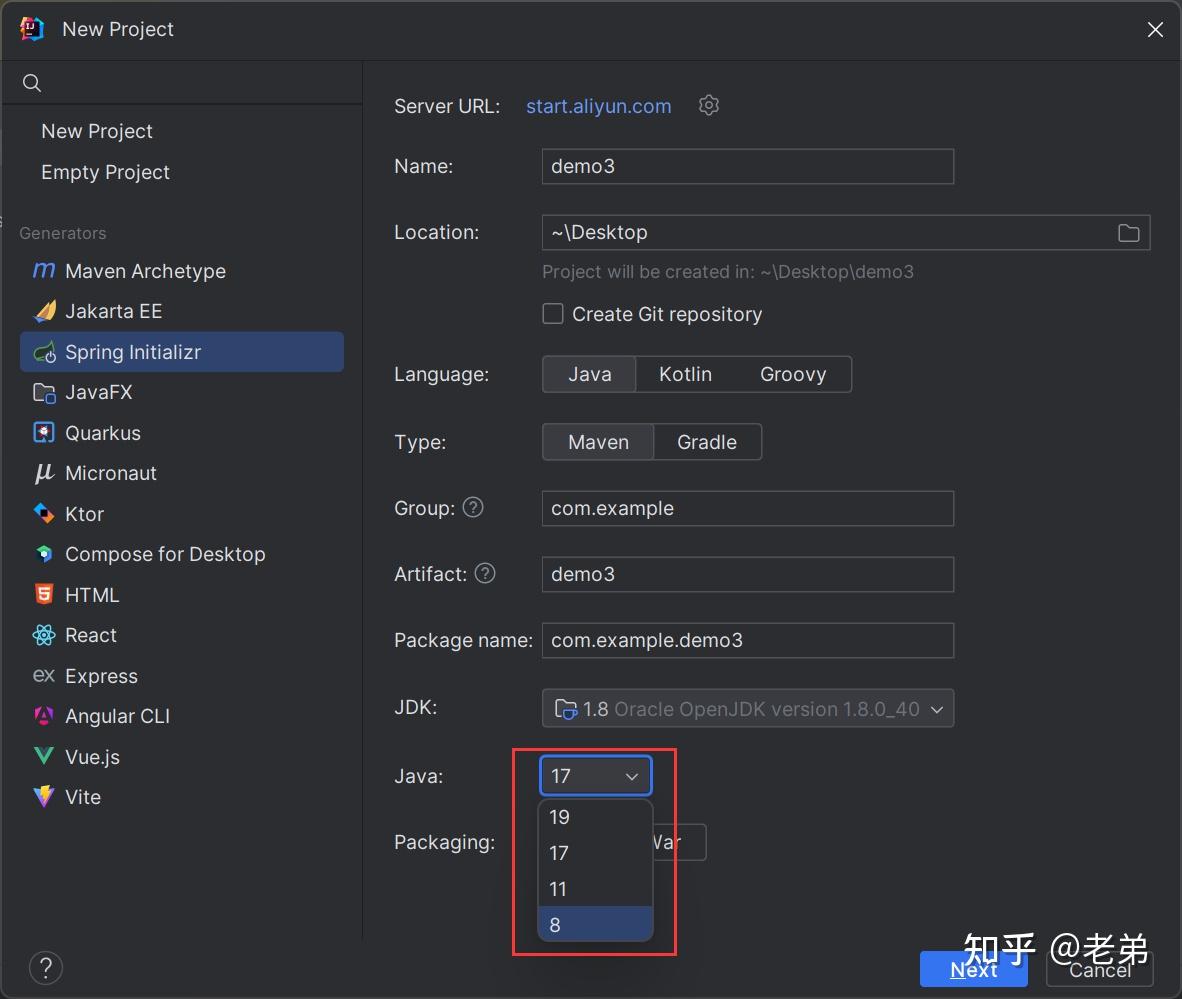Click the help question mark button
The width and height of the screenshot is (1182, 999).
pyautogui.click(x=46, y=967)
